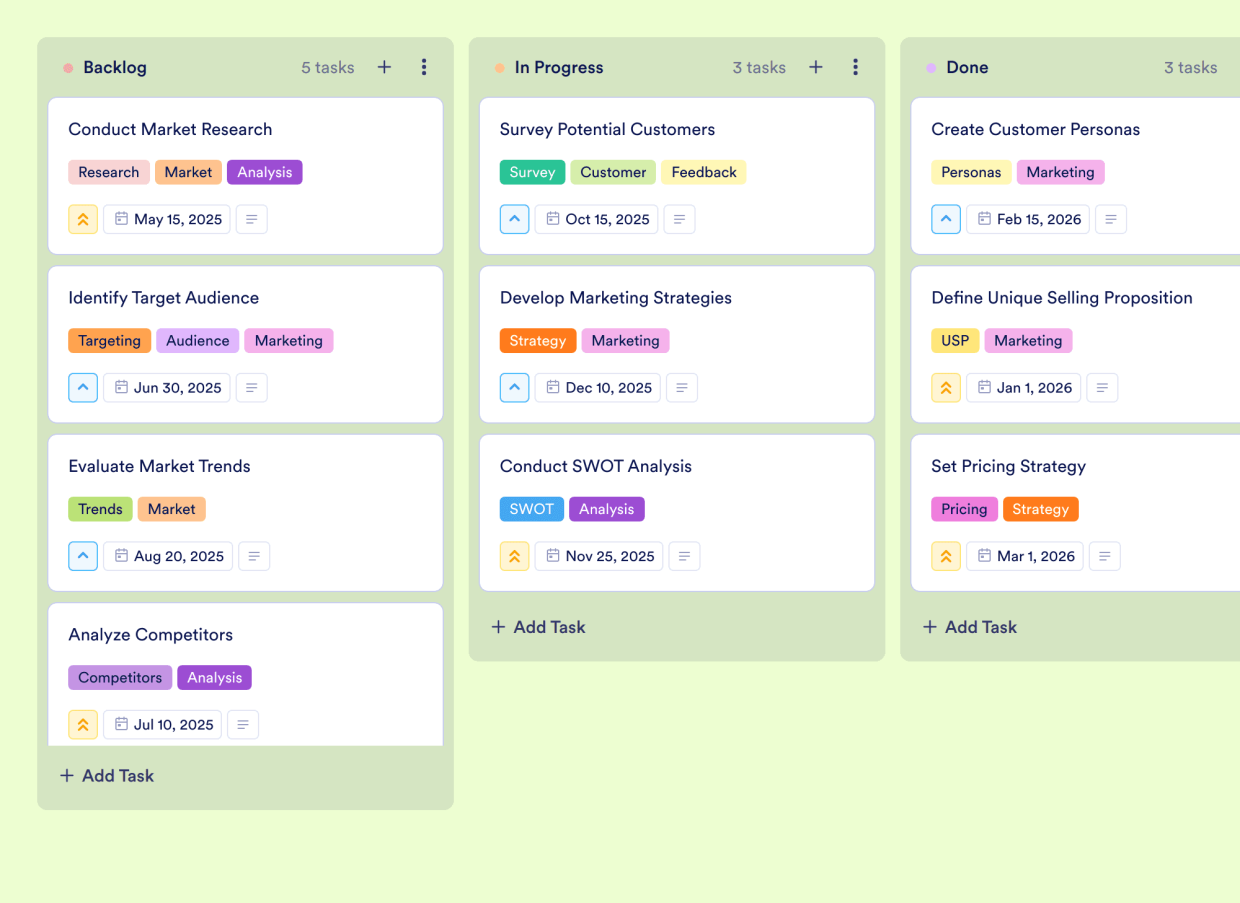Click Add Task in the Done column
The image size is (1240, 903).
coord(969,627)
